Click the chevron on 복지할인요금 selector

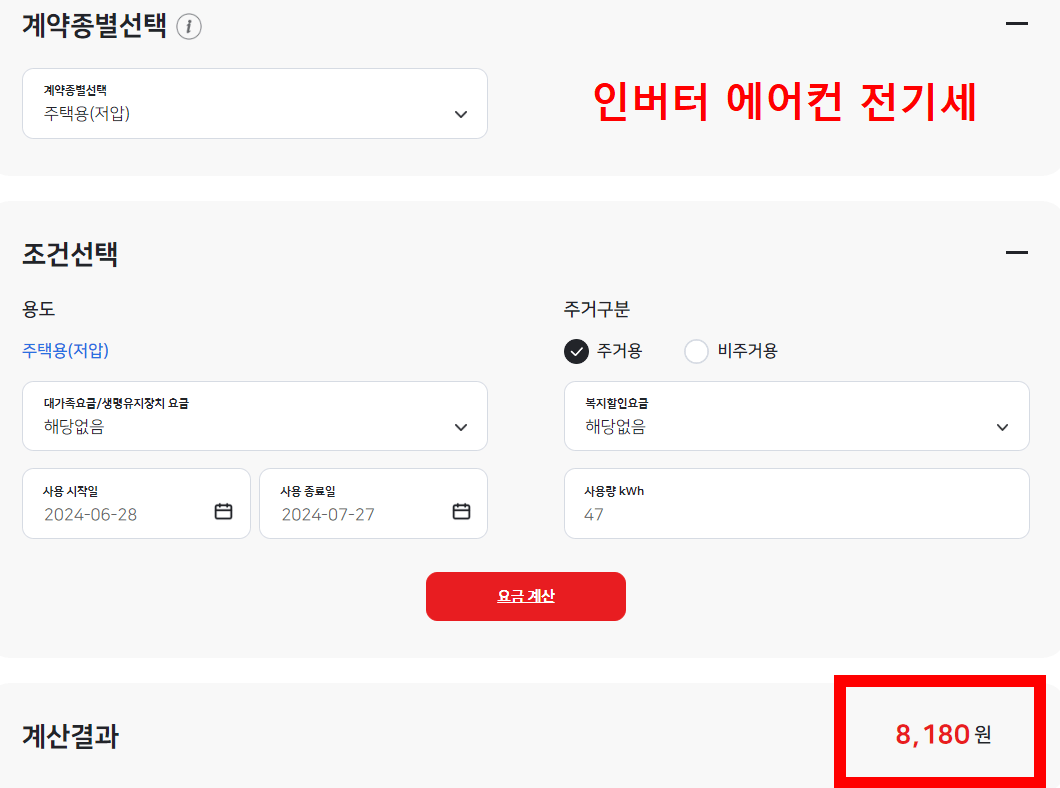(1003, 427)
